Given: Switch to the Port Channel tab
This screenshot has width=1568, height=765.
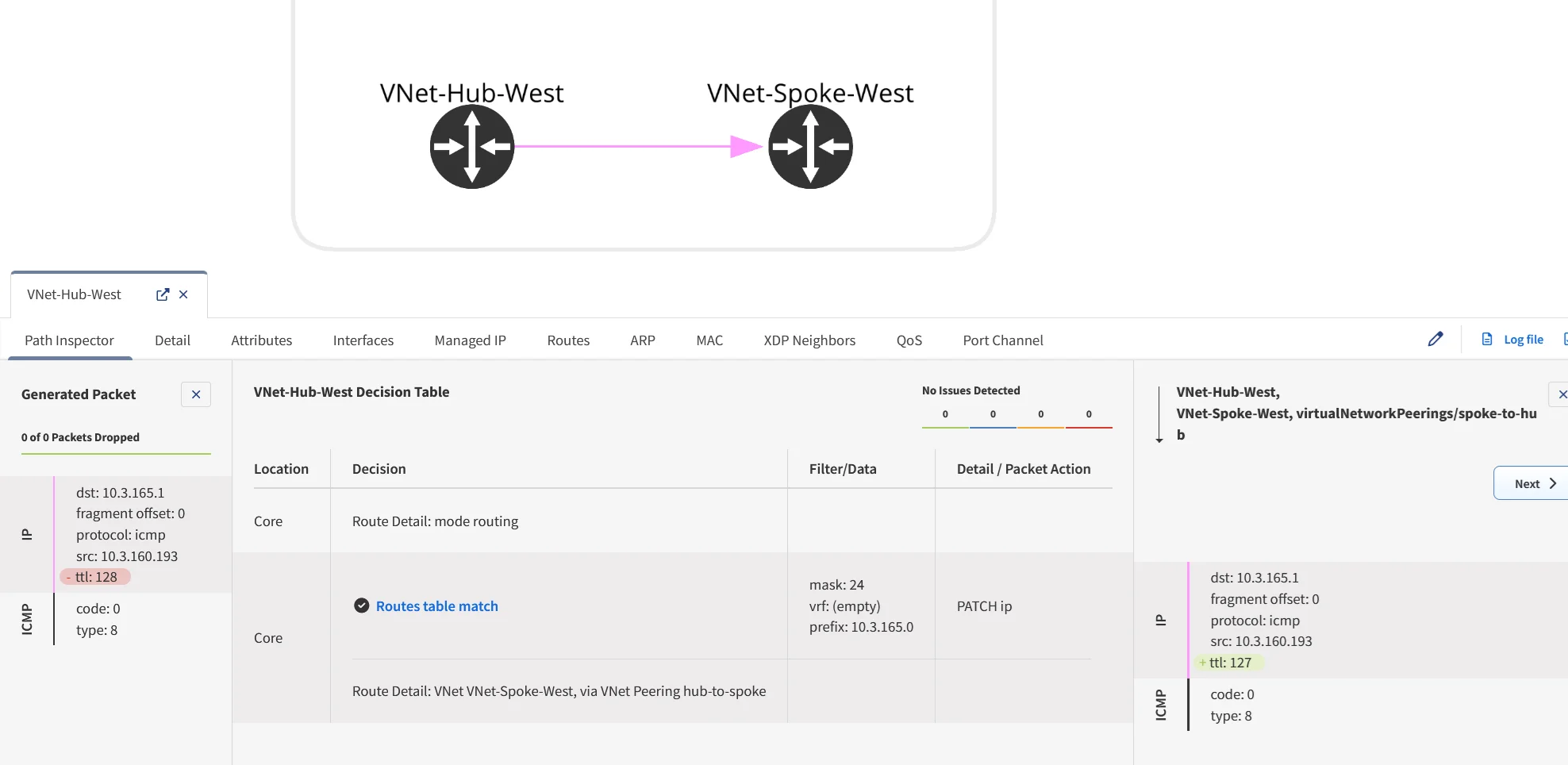Looking at the screenshot, I should point(1002,340).
